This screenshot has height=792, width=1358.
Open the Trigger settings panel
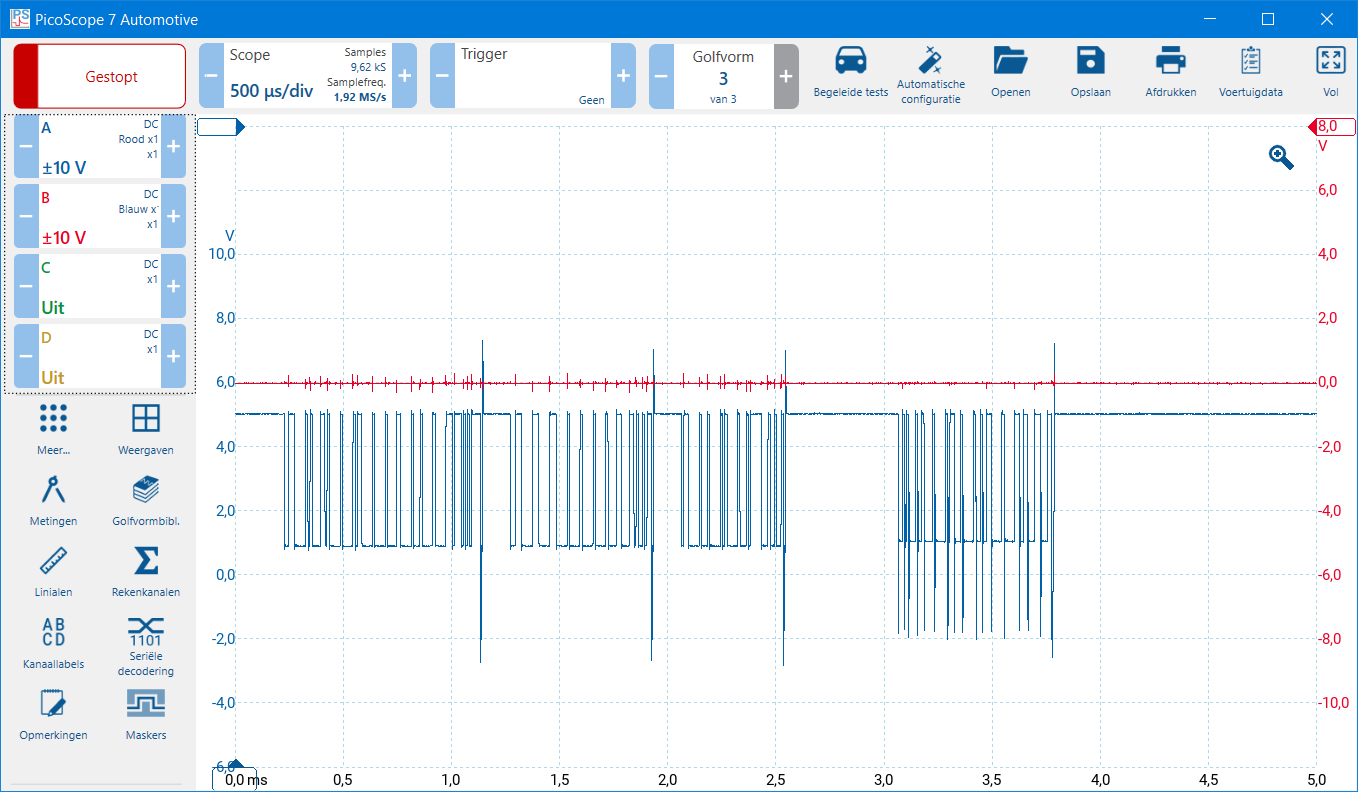pos(532,76)
